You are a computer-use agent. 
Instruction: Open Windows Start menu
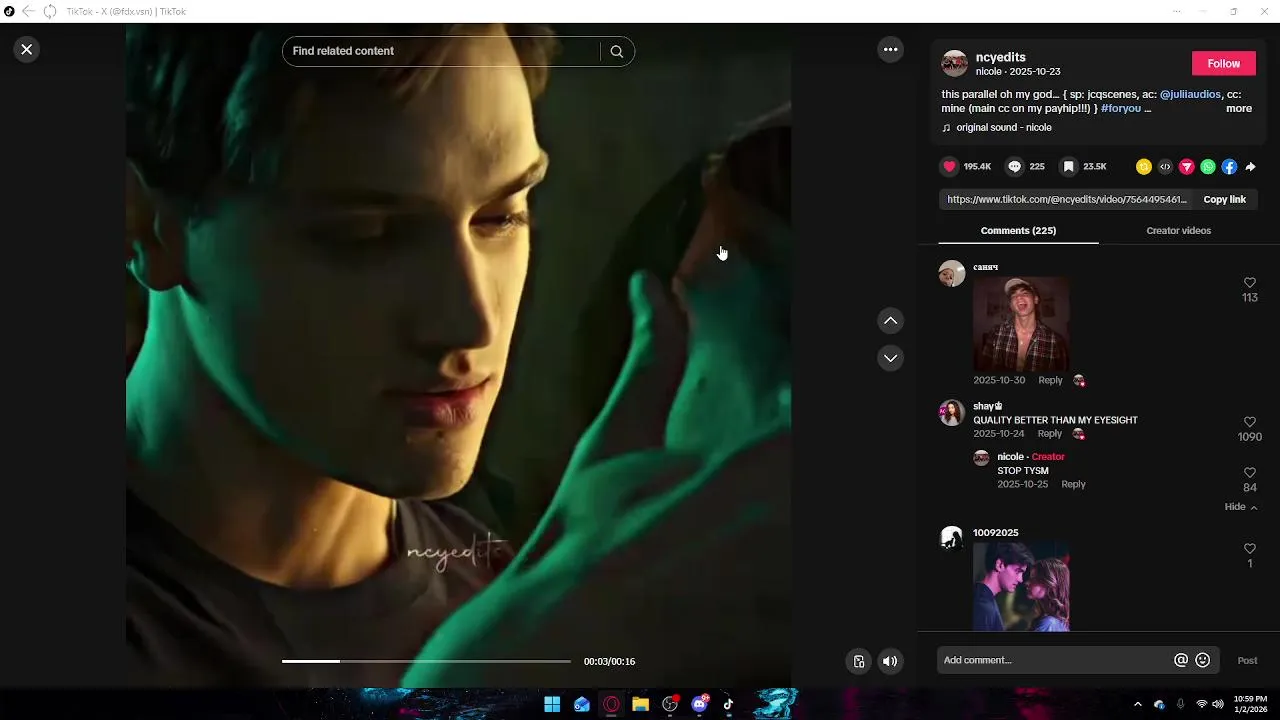tap(552, 704)
